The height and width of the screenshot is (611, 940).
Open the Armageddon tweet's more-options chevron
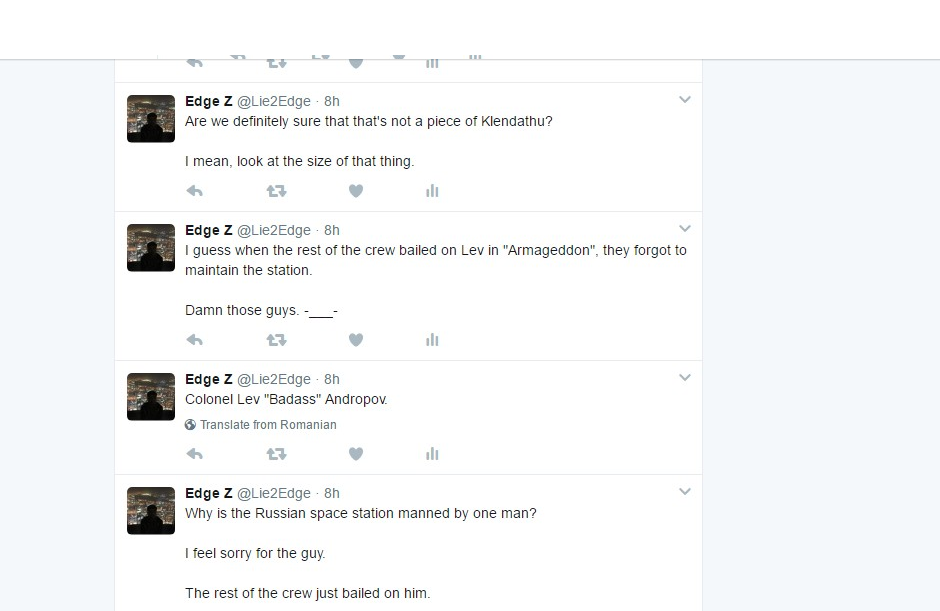685,229
